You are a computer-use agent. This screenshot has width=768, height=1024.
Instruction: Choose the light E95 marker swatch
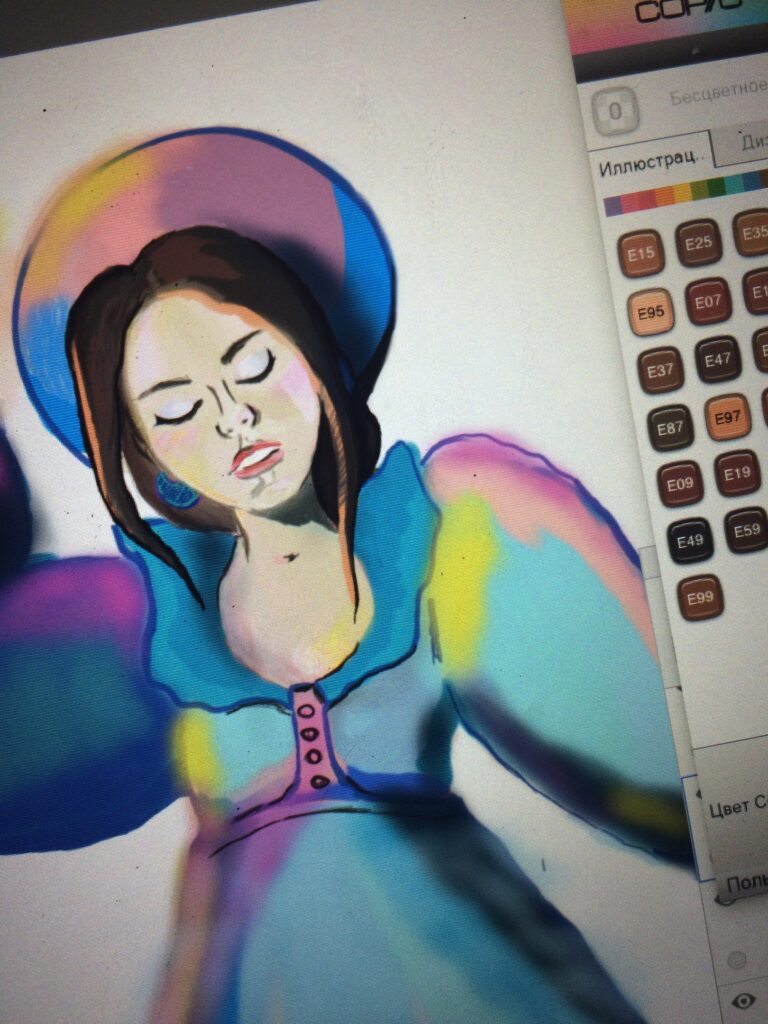[650, 312]
